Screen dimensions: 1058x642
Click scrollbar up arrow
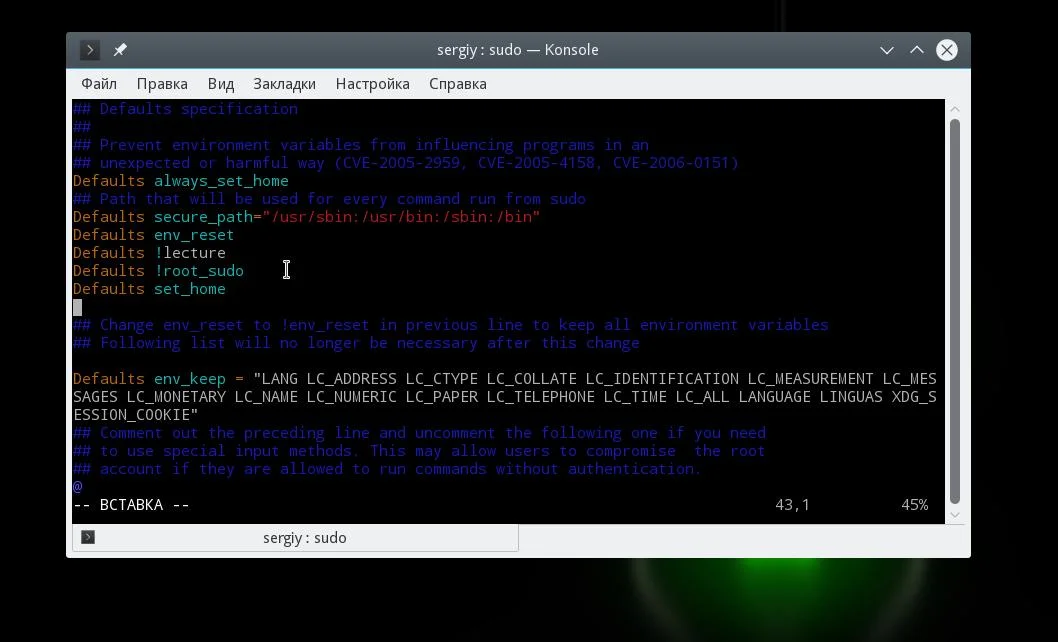(954, 109)
